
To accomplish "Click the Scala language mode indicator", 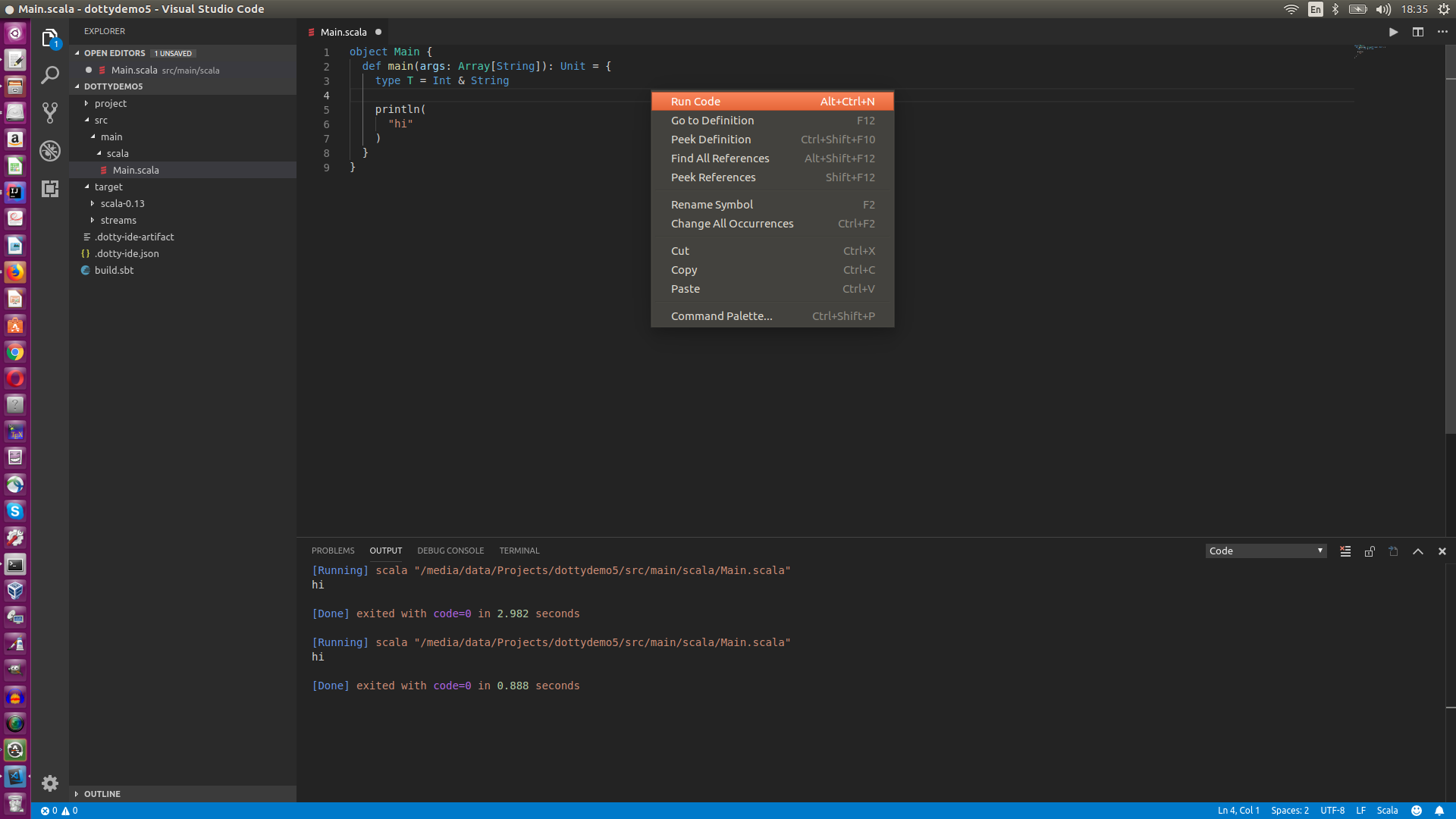I will coord(1387,811).
